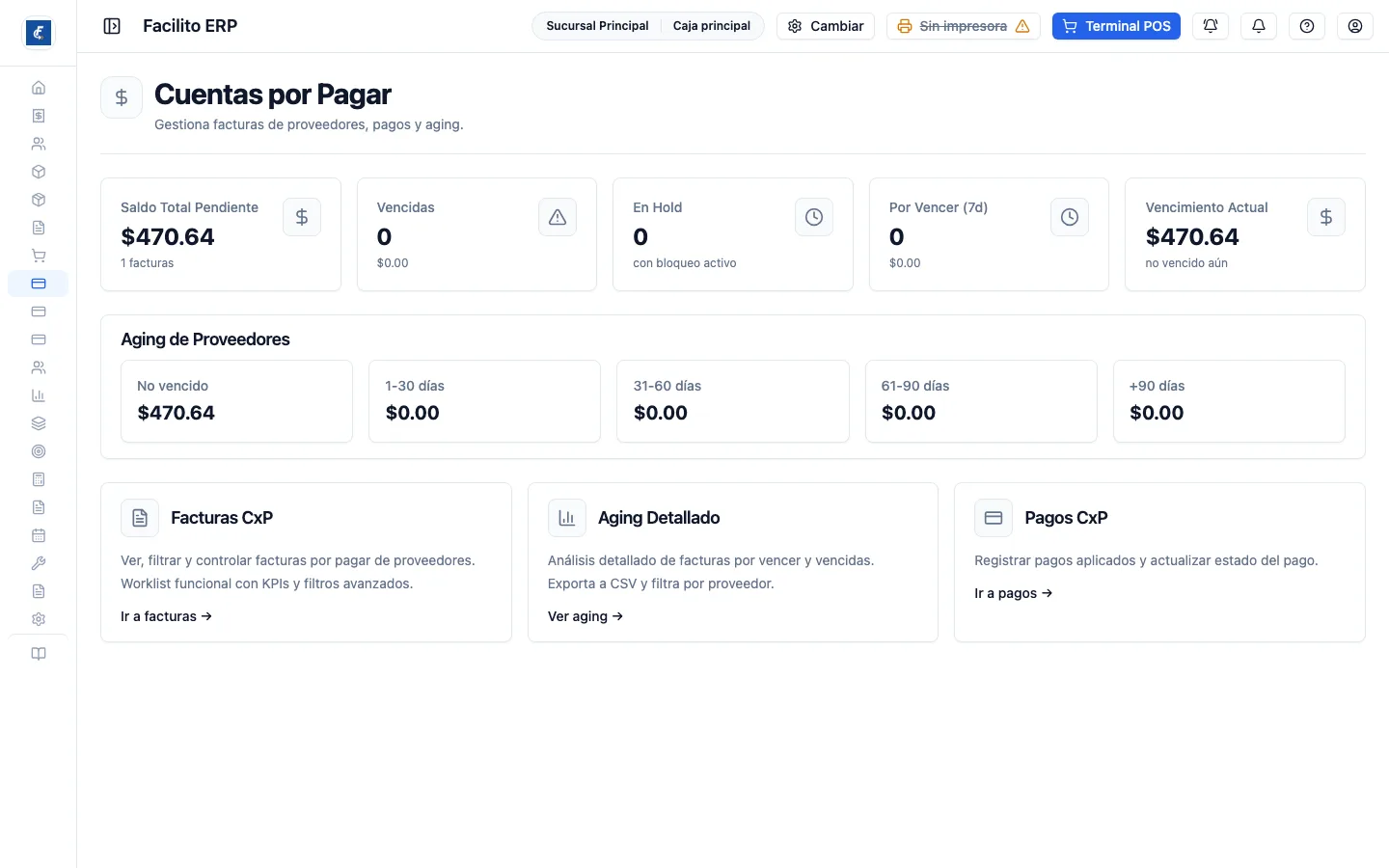Screen dimensions: 1389x868
Task: Open the book documentation icon in sidebar
Action: (x=39, y=654)
